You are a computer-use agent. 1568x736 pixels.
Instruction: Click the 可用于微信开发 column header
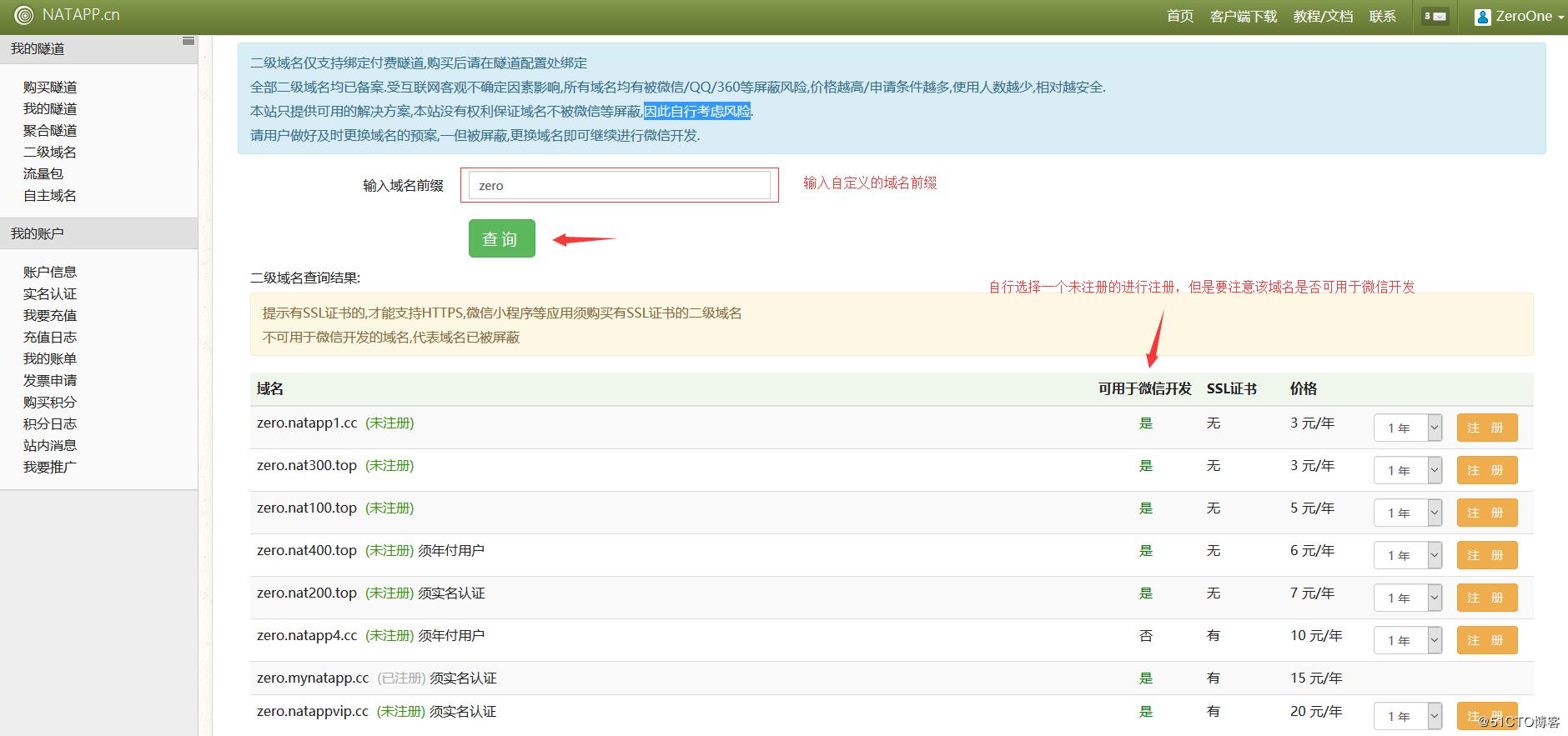[1144, 388]
